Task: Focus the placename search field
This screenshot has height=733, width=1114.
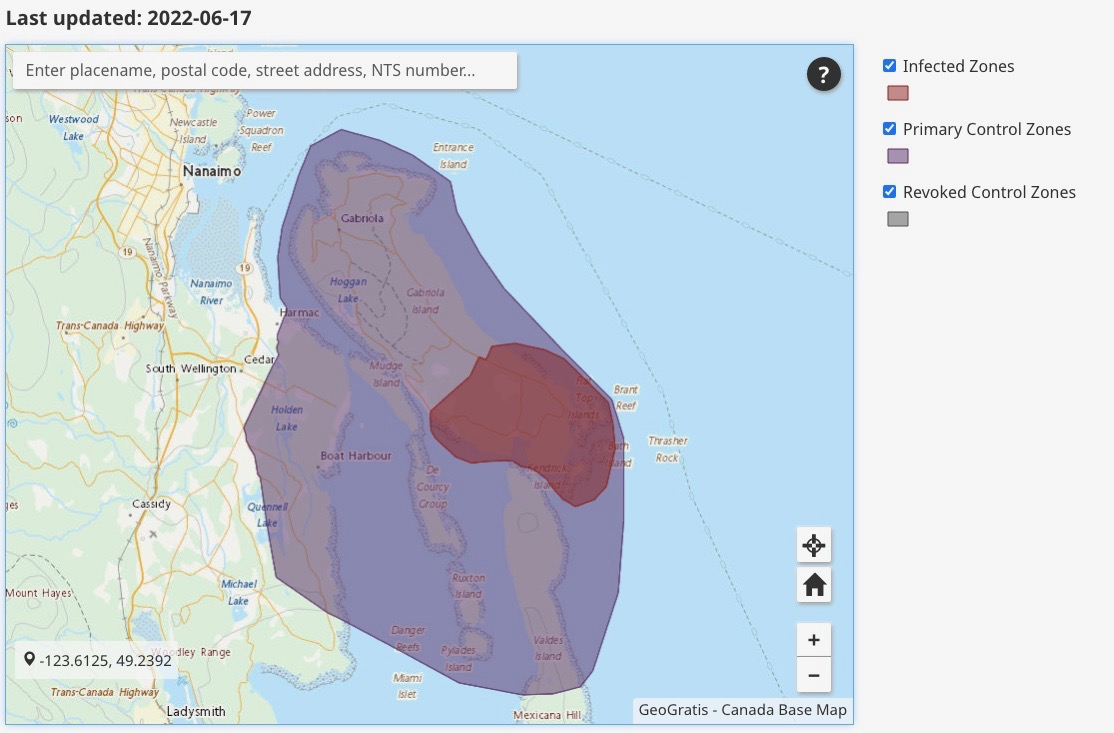Action: click(x=264, y=71)
